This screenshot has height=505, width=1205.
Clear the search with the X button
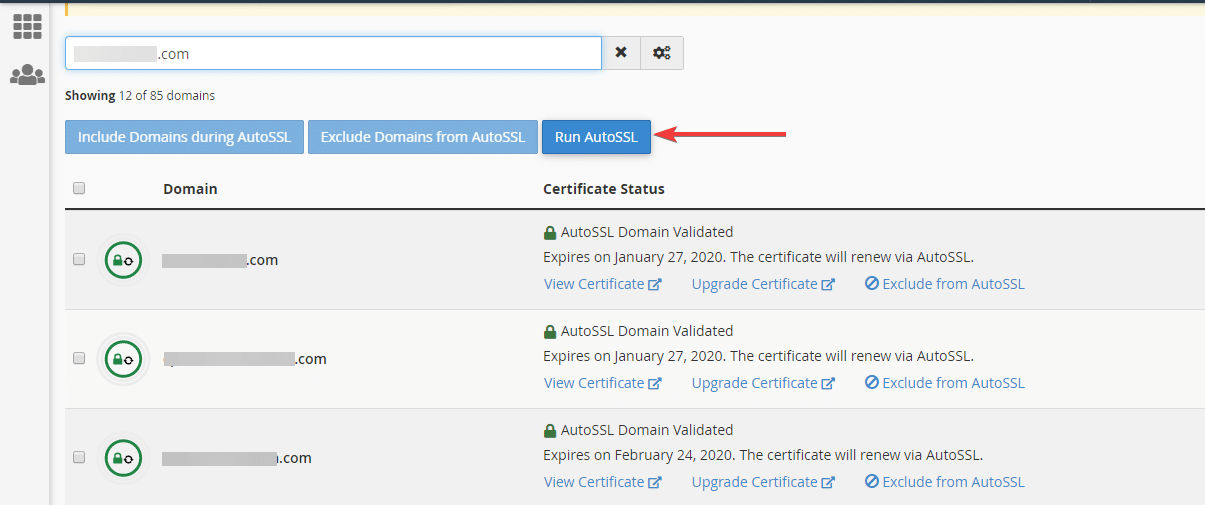(x=621, y=53)
